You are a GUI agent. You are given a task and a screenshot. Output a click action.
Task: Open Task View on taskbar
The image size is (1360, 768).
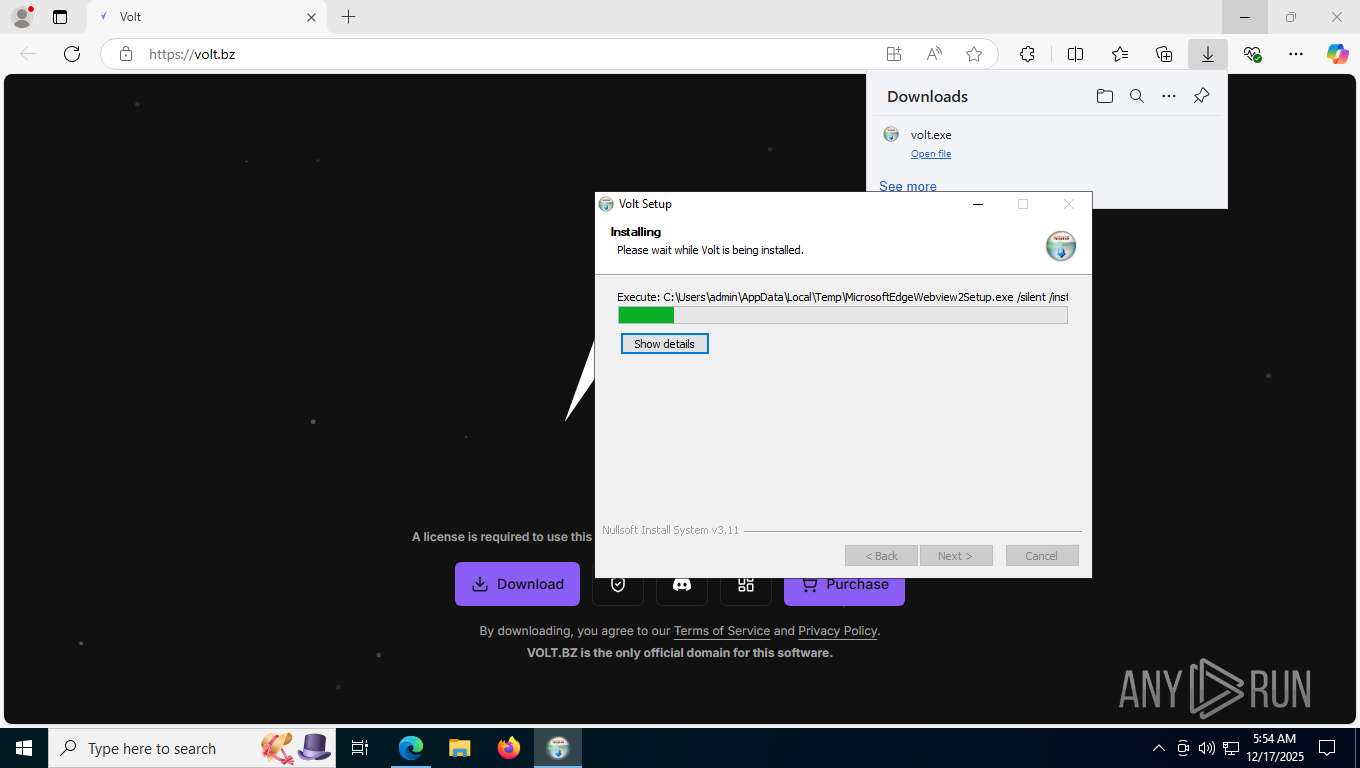pos(360,748)
